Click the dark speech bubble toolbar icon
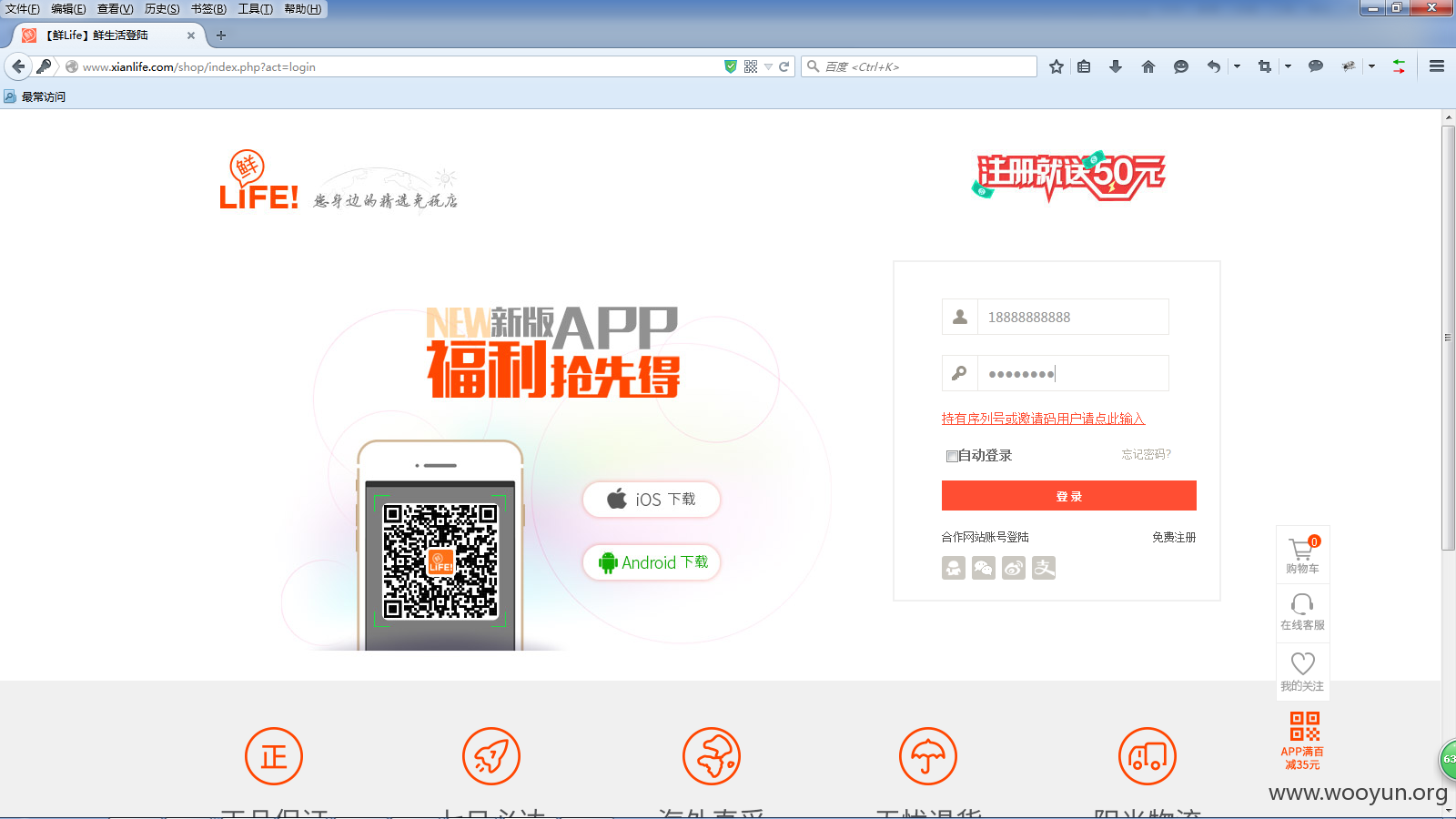This screenshot has width=1456, height=819. [1316, 66]
